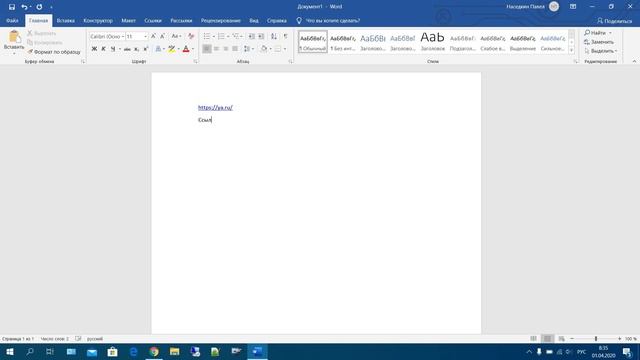Click the multilevel list icon
Viewport: 640px width, 360px height.
click(236, 36)
